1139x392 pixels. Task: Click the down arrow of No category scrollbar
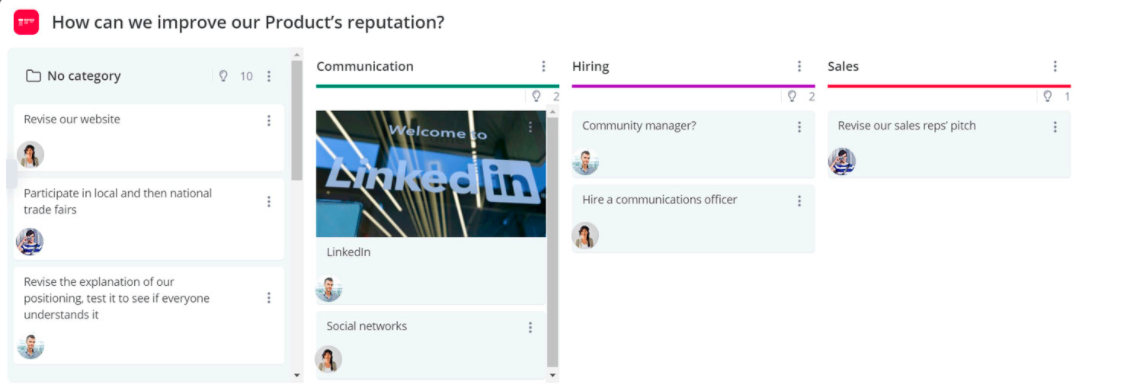pyautogui.click(x=296, y=375)
